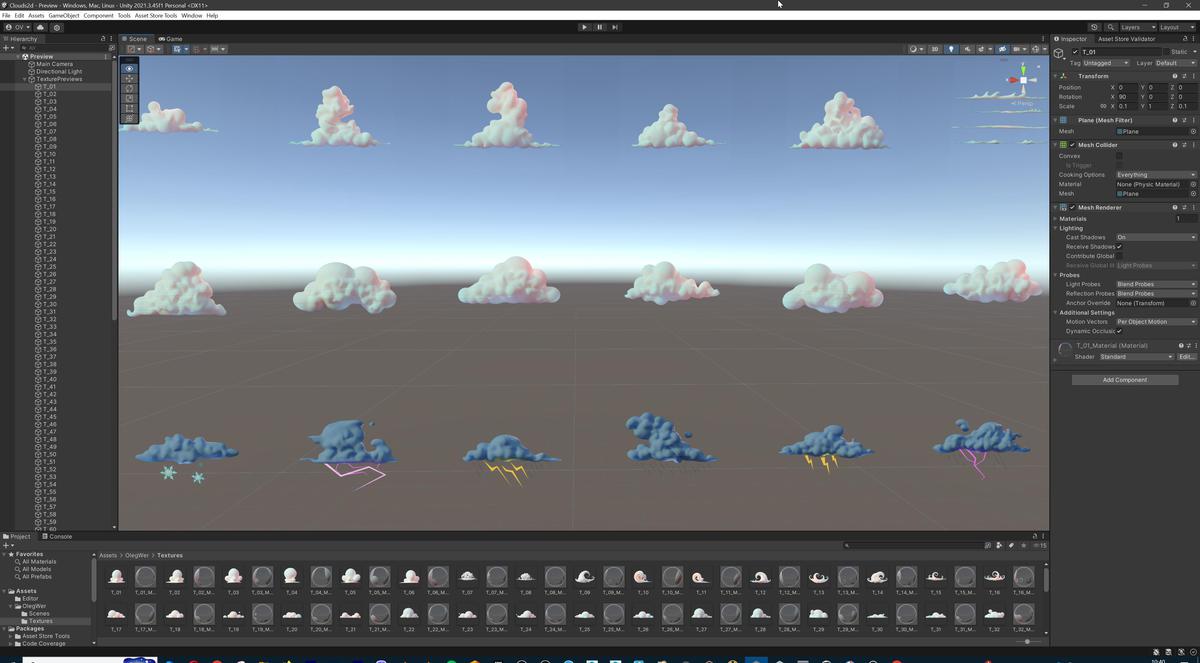This screenshot has width=1200, height=663.
Task: Toggle 2D view mode in the Scene toolbar
Action: tap(935, 49)
